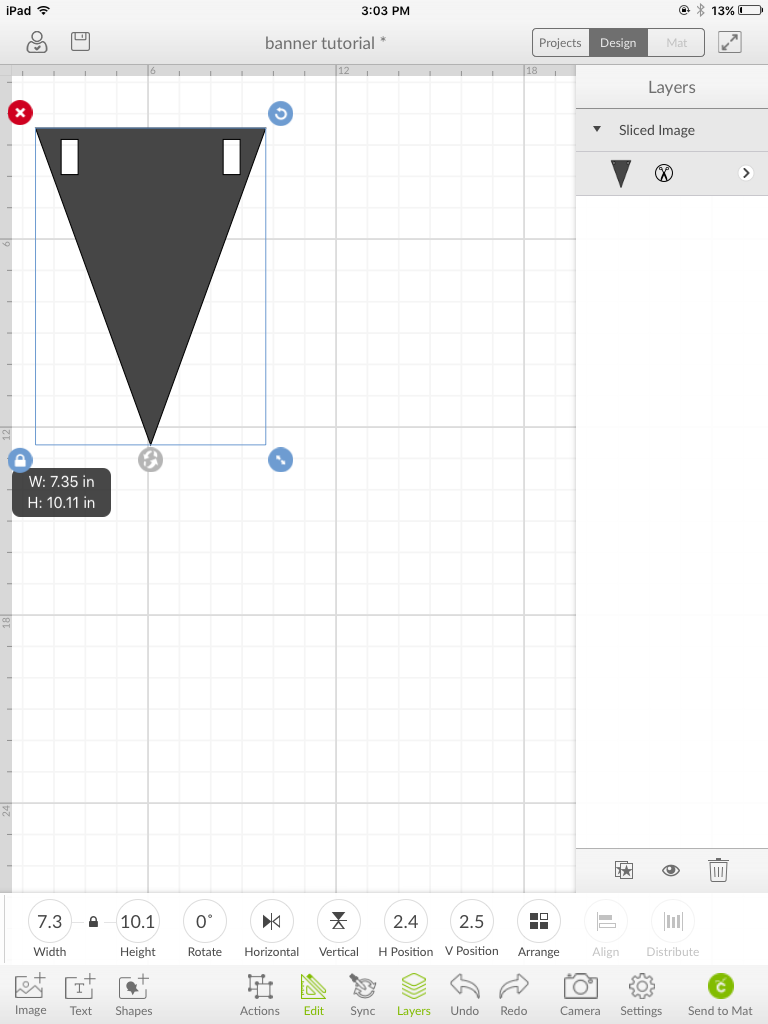The width and height of the screenshot is (768, 1024).
Task: Toggle layer visibility with the eye icon
Action: point(671,870)
